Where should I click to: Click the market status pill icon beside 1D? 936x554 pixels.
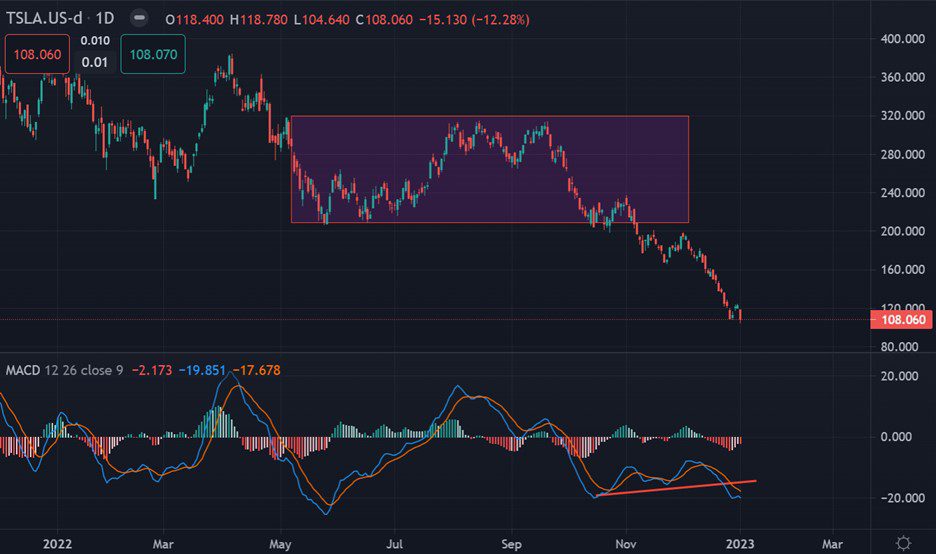click(139, 18)
